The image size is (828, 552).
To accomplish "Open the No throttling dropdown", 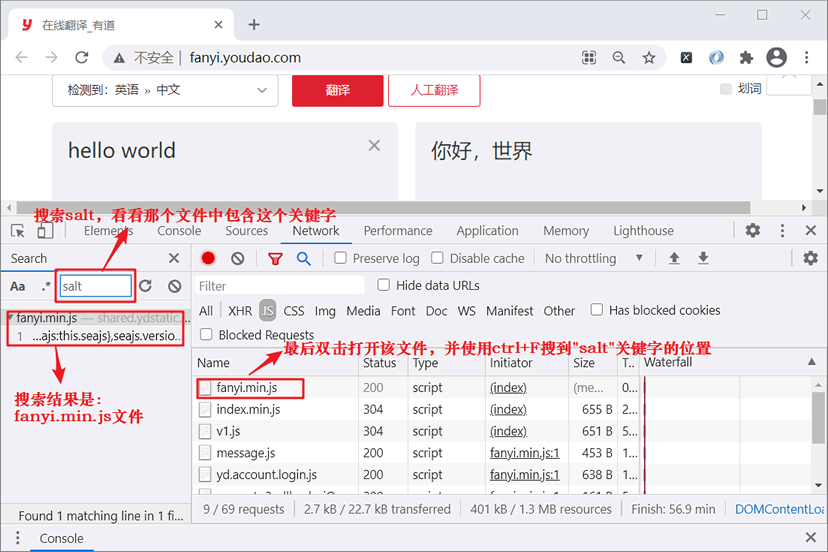I will pyautogui.click(x=594, y=258).
